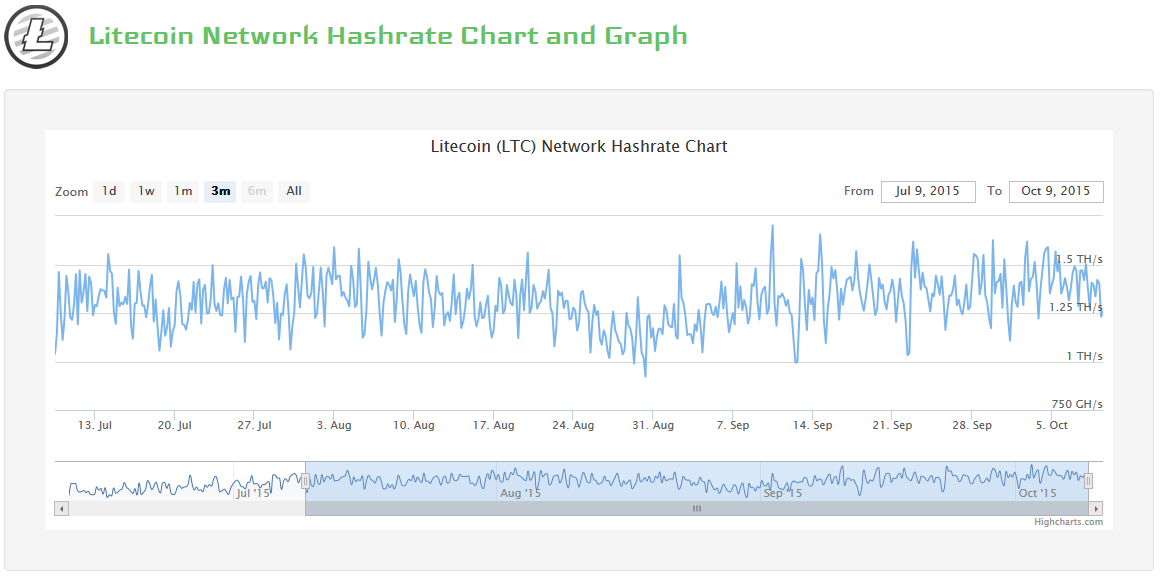The width and height of the screenshot is (1168, 582).
Task: Click the disabled 6m zoom button
Action: 257,192
